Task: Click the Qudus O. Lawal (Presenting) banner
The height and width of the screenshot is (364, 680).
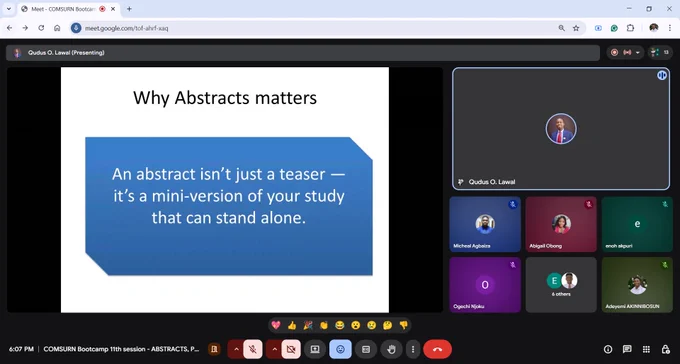Action: point(303,52)
